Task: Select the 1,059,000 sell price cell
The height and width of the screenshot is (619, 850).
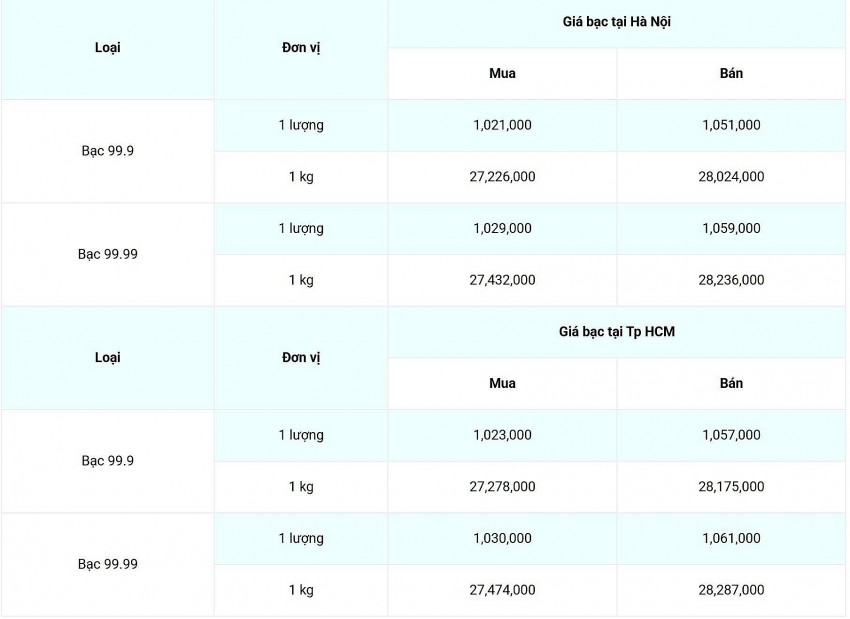Action: click(x=731, y=229)
